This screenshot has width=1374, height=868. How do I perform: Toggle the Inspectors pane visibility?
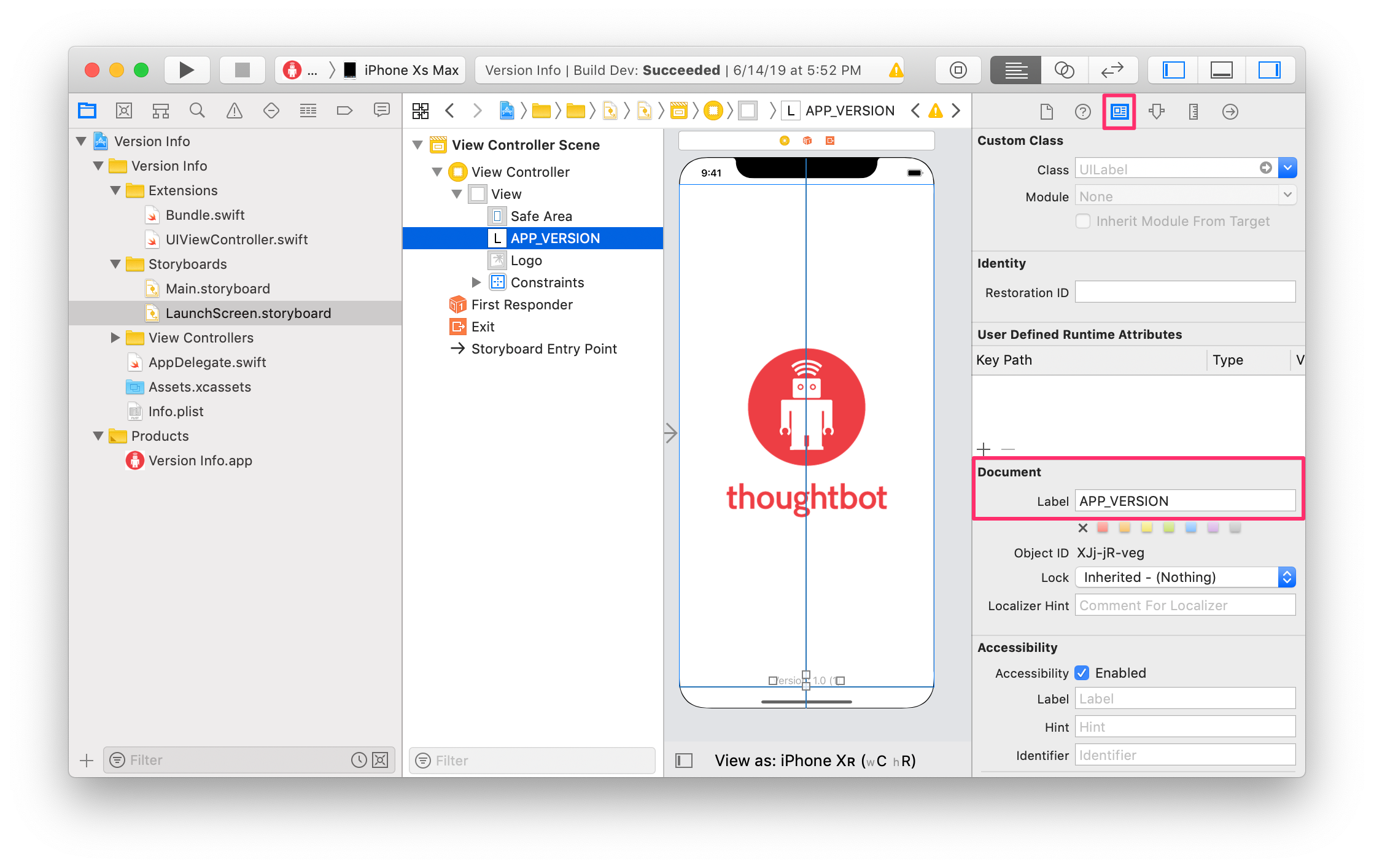(x=1270, y=70)
